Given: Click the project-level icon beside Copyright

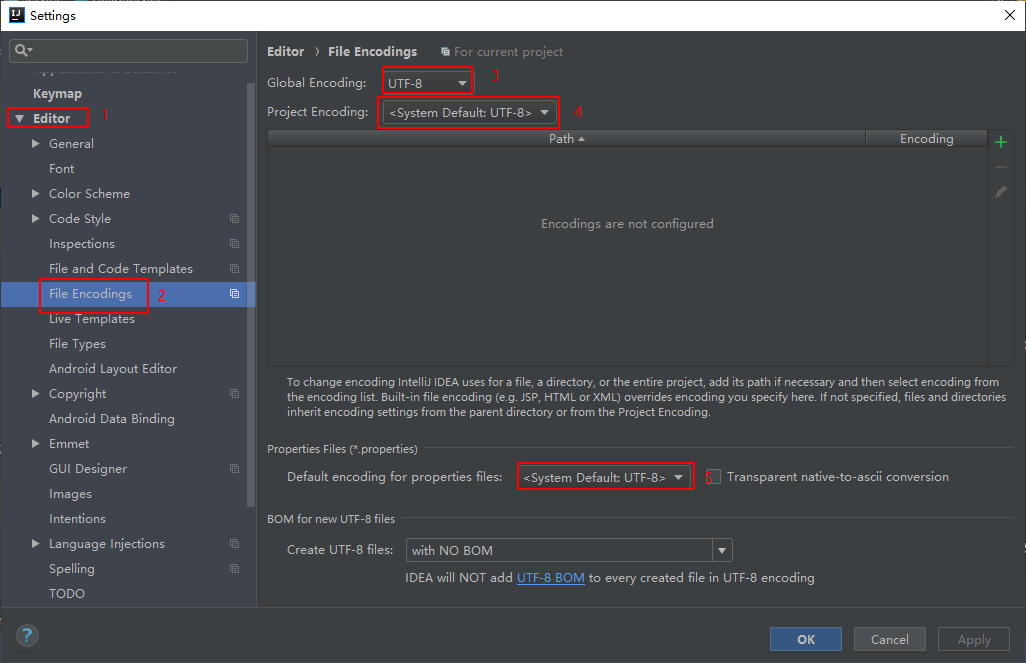Looking at the screenshot, I should point(234,393).
